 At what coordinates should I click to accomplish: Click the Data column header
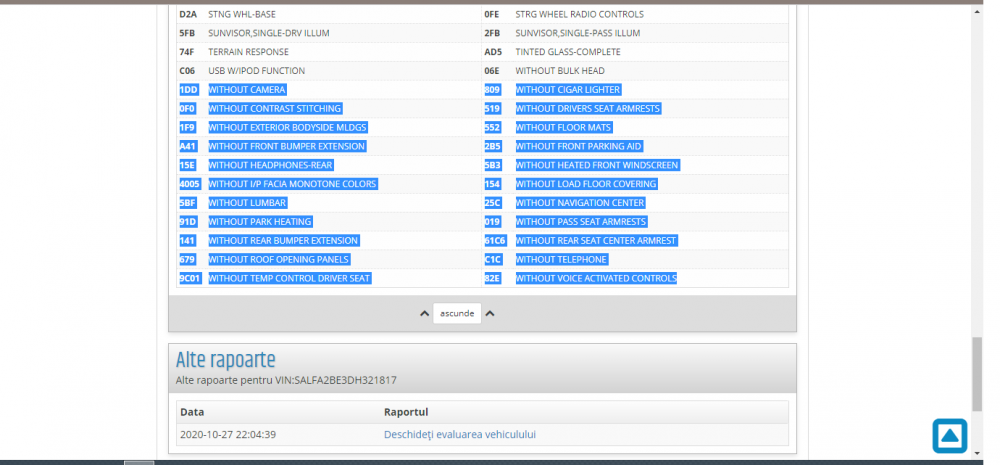coord(190,411)
